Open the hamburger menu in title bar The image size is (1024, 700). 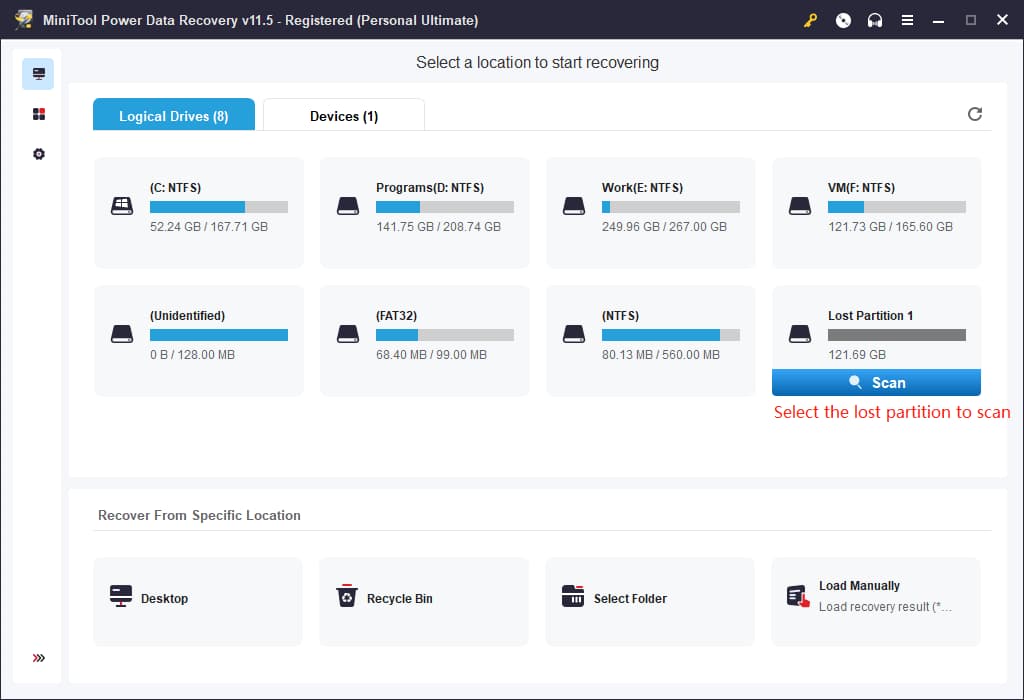[x=907, y=20]
